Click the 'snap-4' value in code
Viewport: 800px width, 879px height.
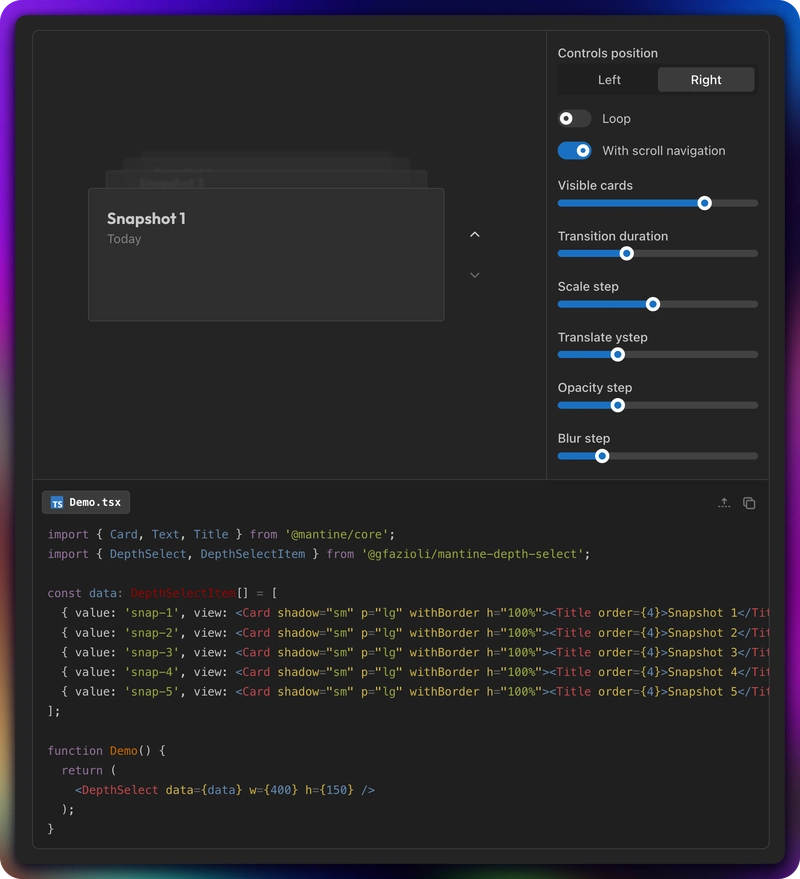[x=151, y=672]
